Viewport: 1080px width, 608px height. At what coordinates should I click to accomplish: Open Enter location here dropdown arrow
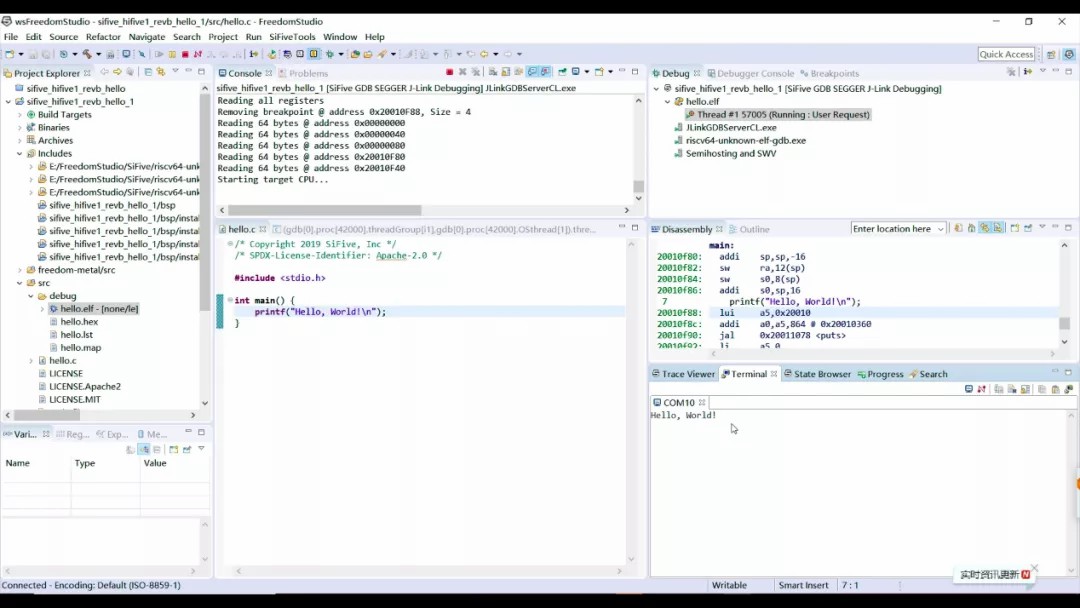click(x=940, y=229)
